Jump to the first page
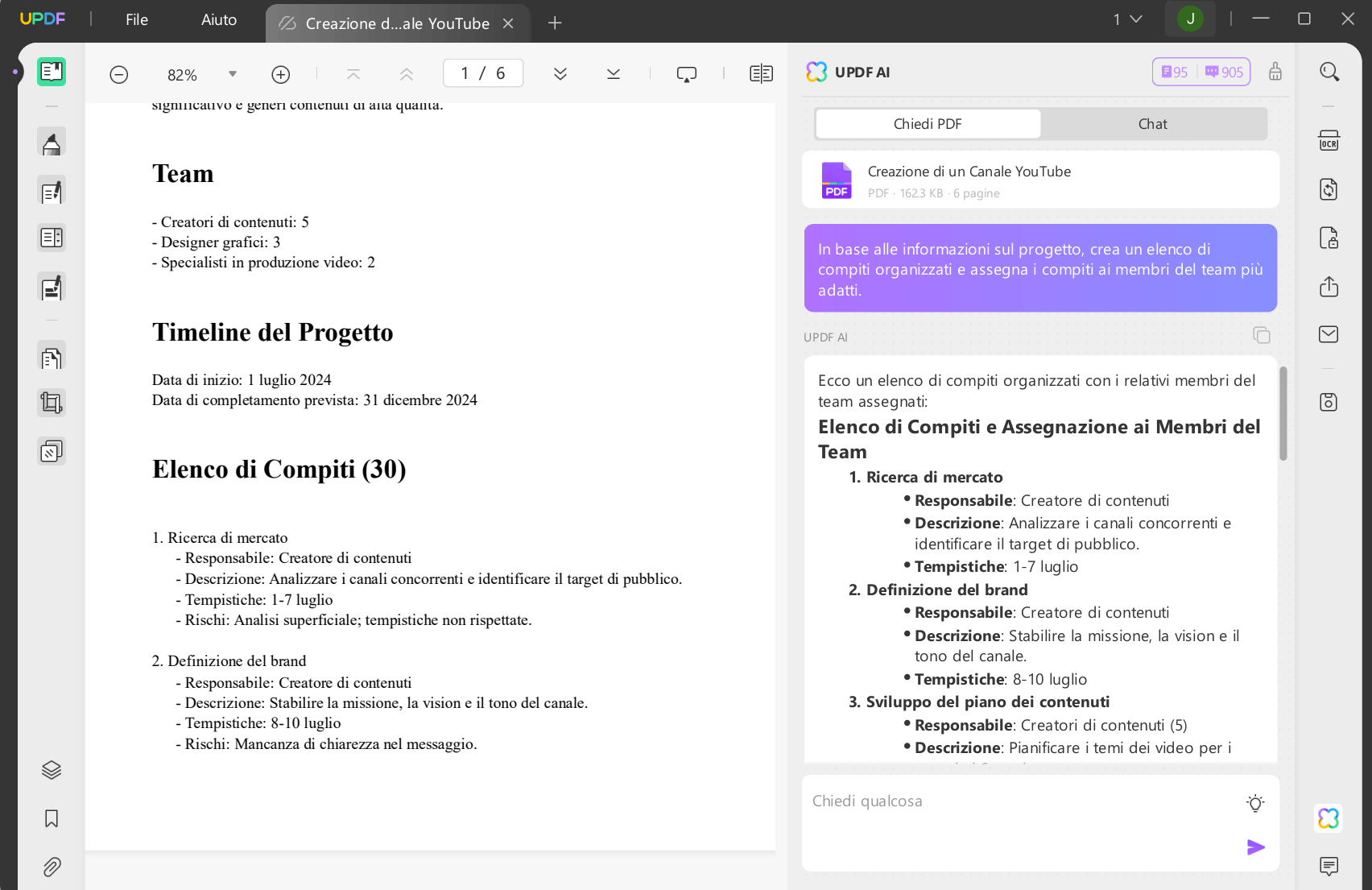The height and width of the screenshot is (890, 1372). [x=353, y=74]
